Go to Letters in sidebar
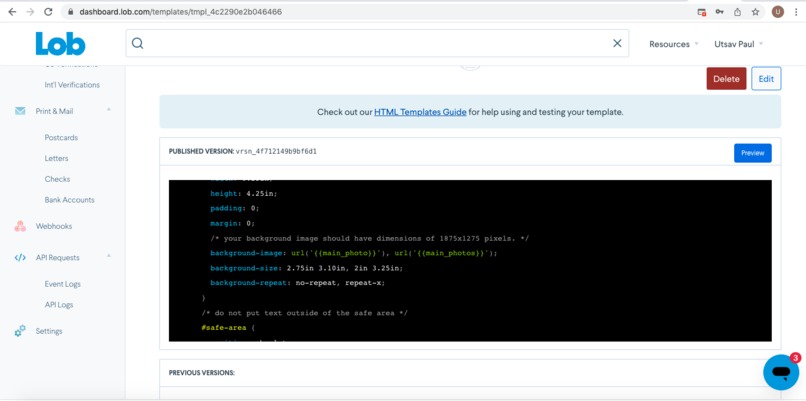This screenshot has height=401, width=806. pyautogui.click(x=57, y=158)
